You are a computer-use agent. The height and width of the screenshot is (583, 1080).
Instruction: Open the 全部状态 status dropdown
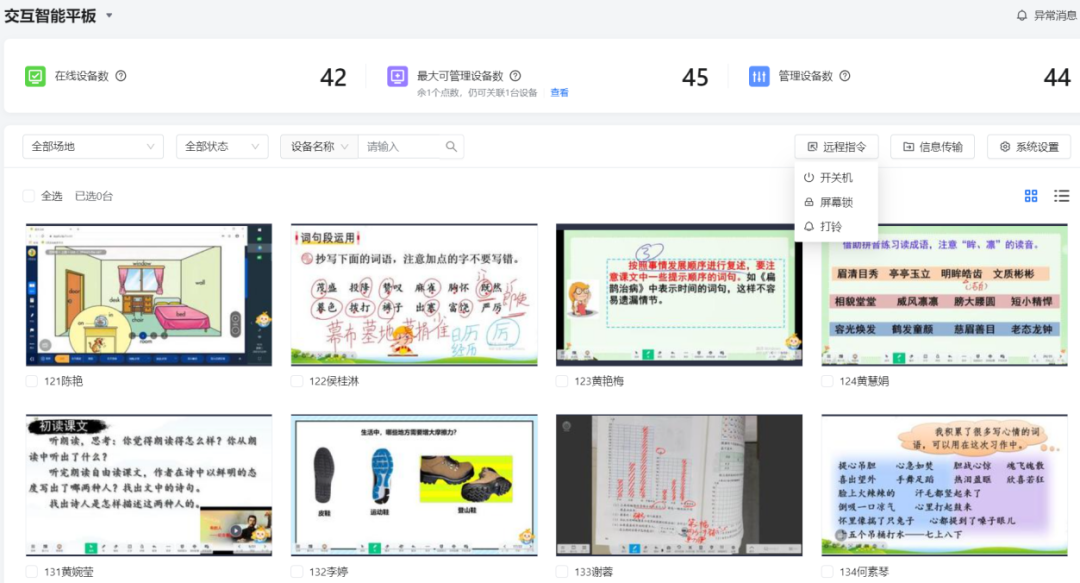(x=222, y=147)
